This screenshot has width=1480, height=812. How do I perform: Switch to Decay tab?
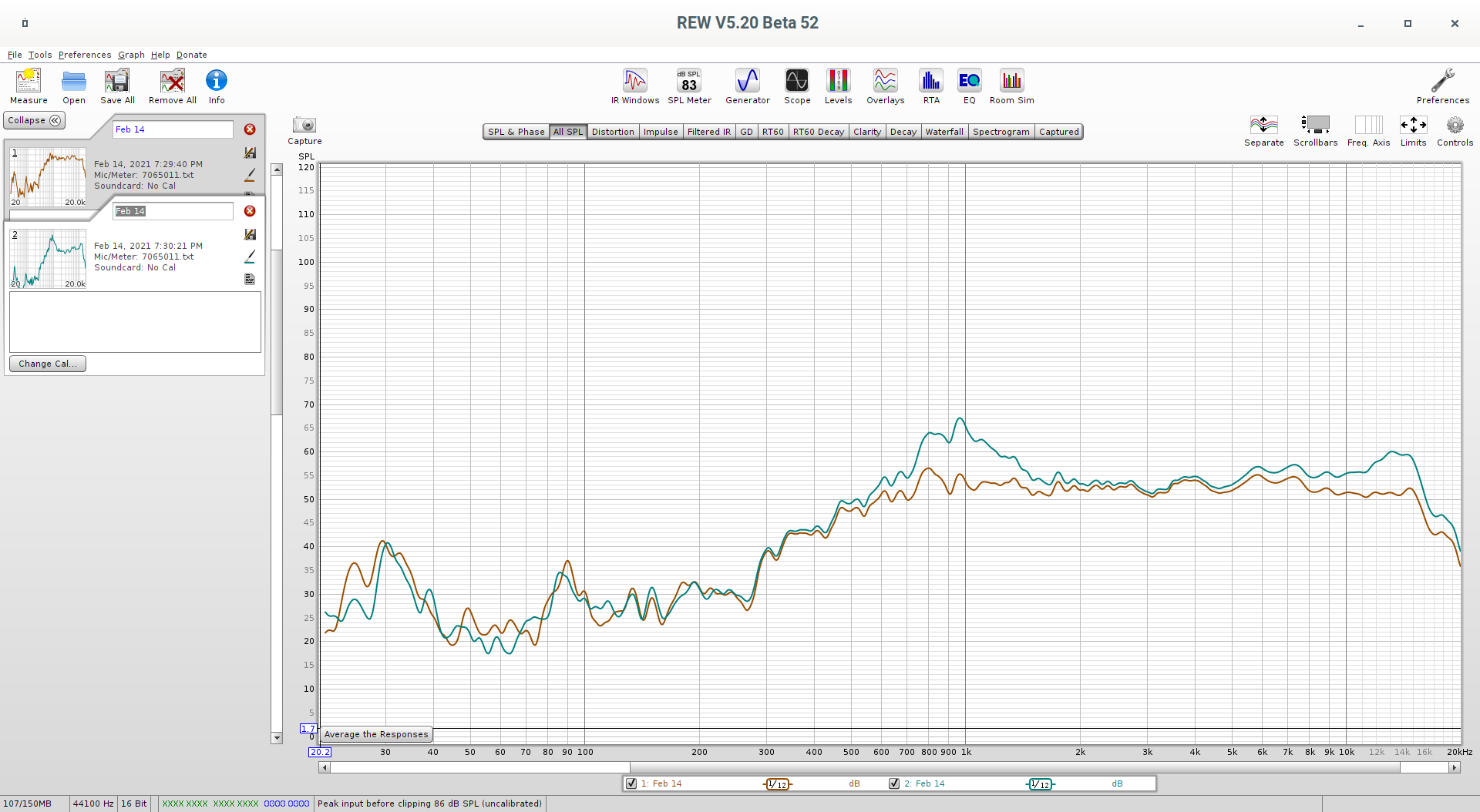903,132
